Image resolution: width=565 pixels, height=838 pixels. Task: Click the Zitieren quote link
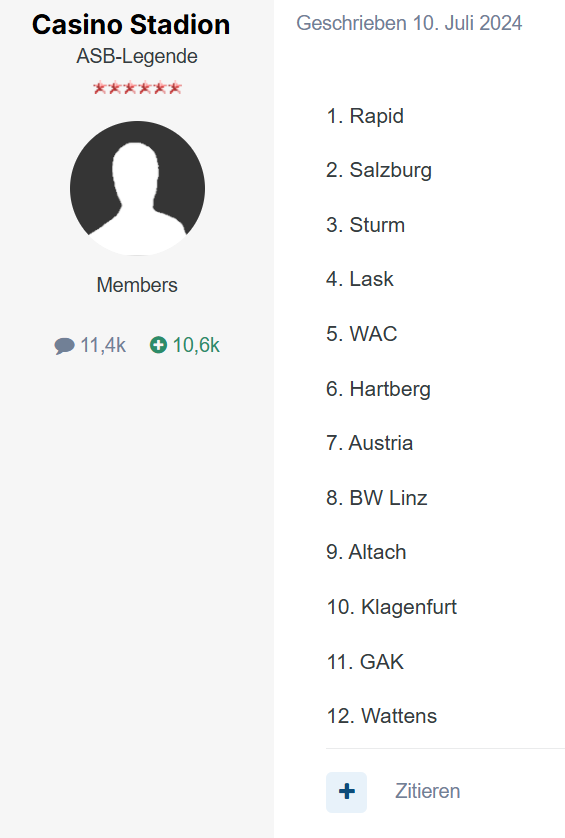427,792
